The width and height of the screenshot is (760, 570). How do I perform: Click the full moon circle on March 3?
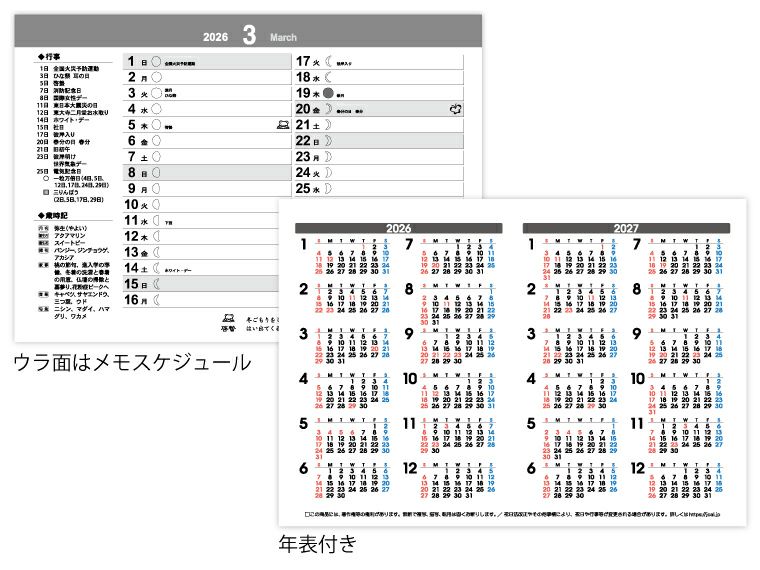coord(156,93)
